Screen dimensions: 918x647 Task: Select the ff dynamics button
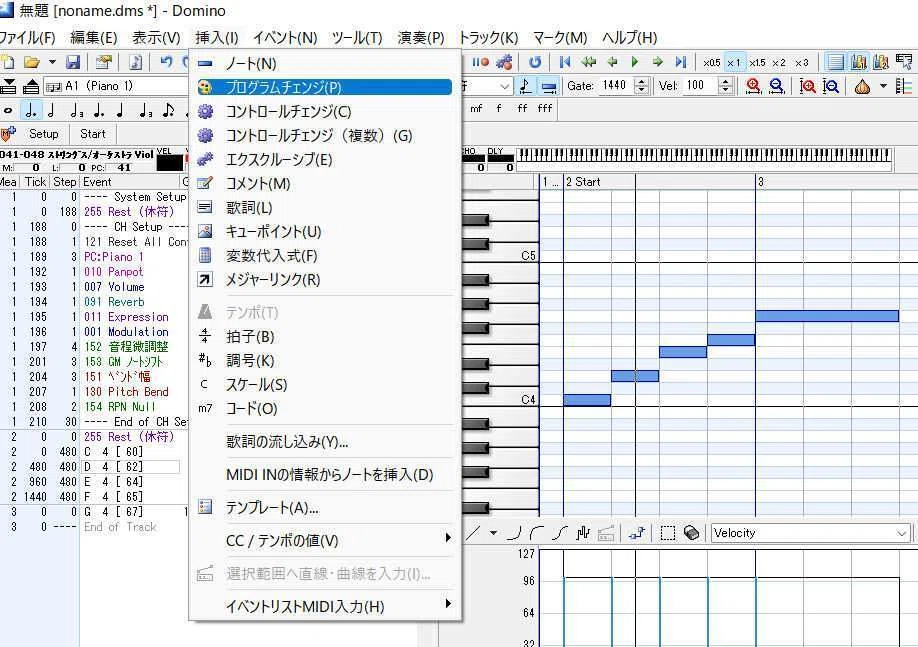click(x=522, y=109)
